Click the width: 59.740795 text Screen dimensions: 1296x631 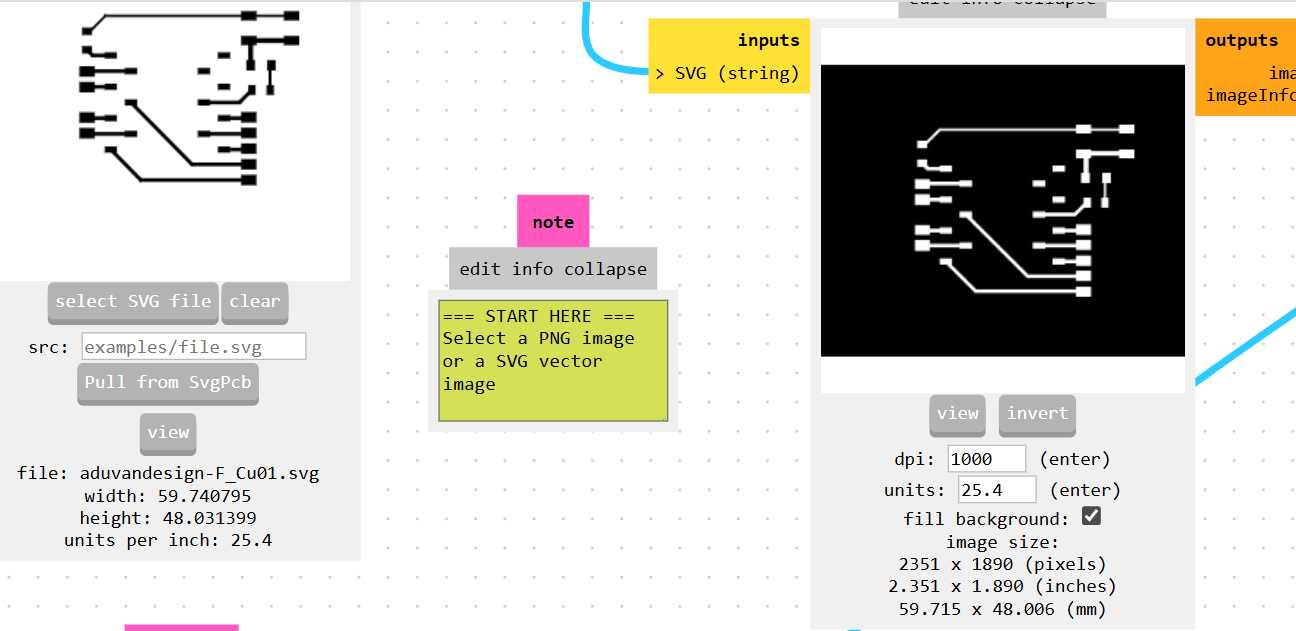coord(168,496)
